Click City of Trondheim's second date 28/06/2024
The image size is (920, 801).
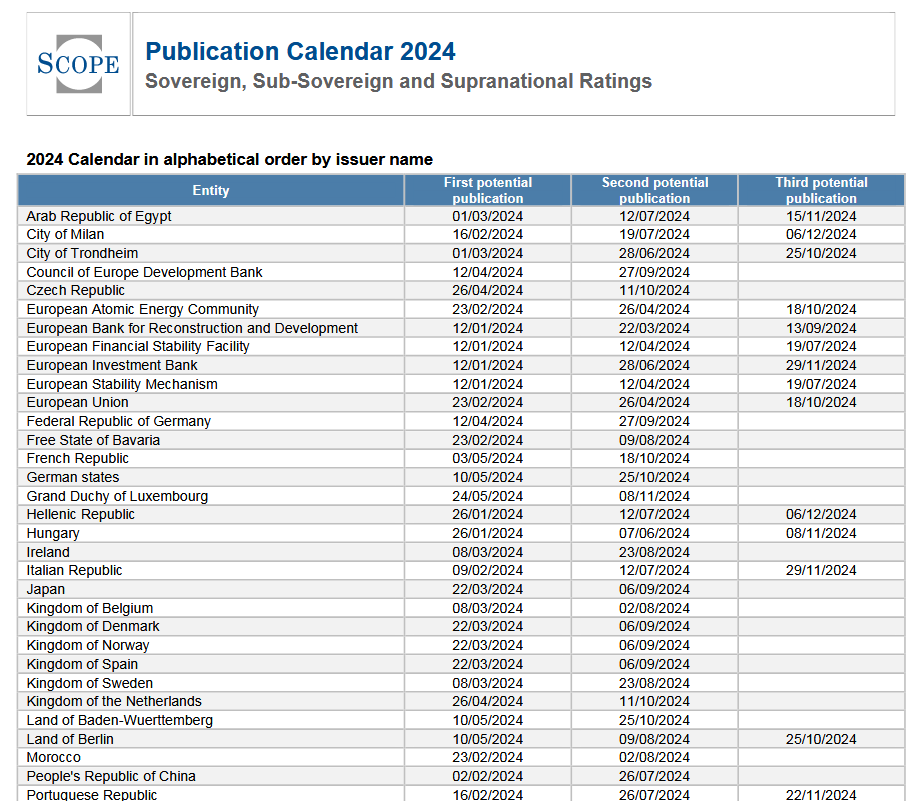click(654, 253)
